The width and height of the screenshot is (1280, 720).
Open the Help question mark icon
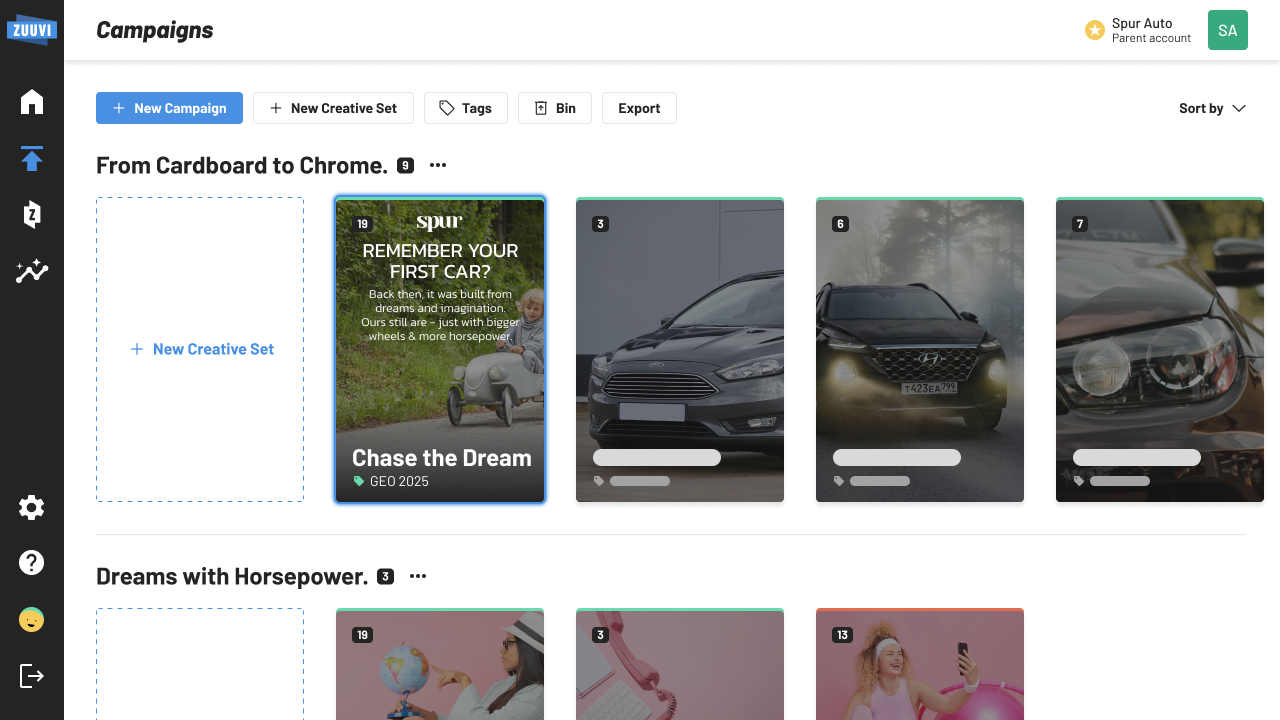(32, 563)
